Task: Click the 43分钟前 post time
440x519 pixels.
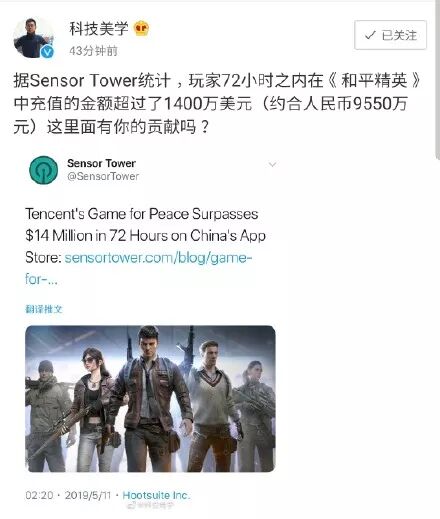Action: pos(93,51)
